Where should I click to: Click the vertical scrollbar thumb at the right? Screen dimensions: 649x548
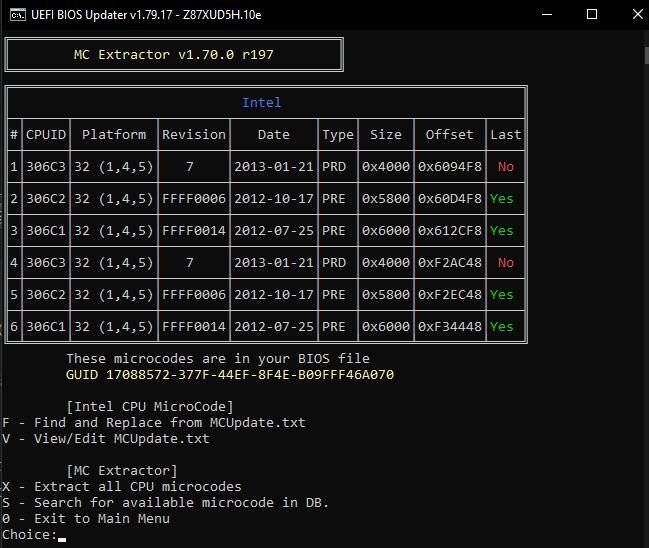point(647,55)
